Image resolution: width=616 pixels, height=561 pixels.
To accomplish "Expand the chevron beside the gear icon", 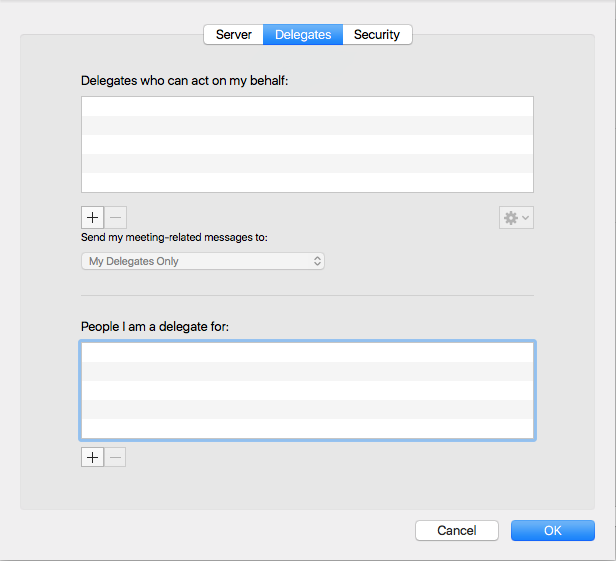I will click(x=526, y=218).
